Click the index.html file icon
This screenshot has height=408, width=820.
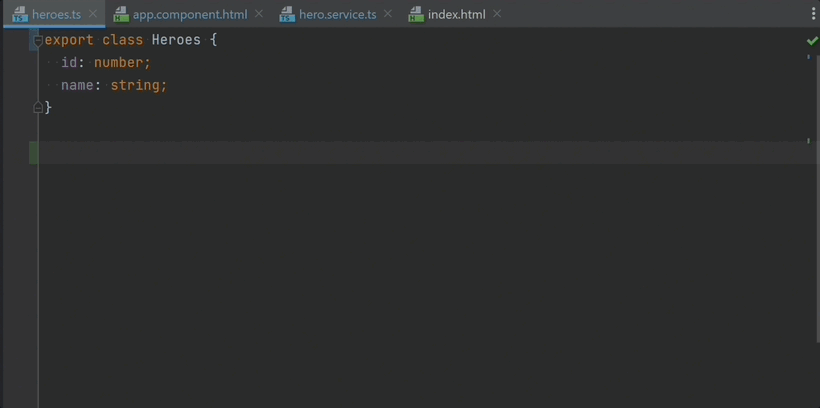(x=416, y=15)
